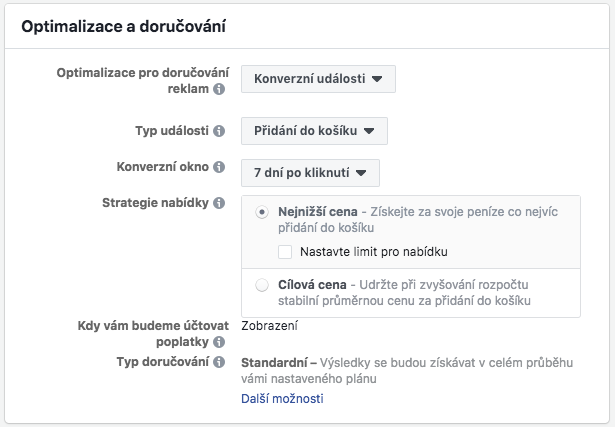615x427 pixels.
Task: Click the Zobrazení charge value text
Action: (x=269, y=326)
